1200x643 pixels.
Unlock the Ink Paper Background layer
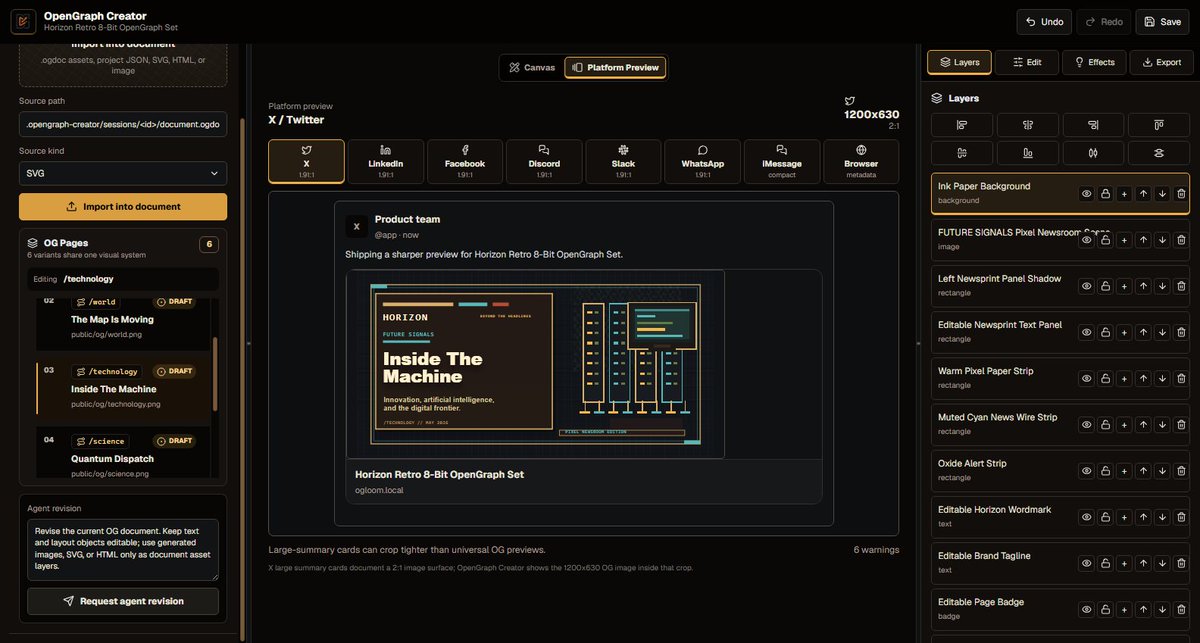(x=1105, y=194)
